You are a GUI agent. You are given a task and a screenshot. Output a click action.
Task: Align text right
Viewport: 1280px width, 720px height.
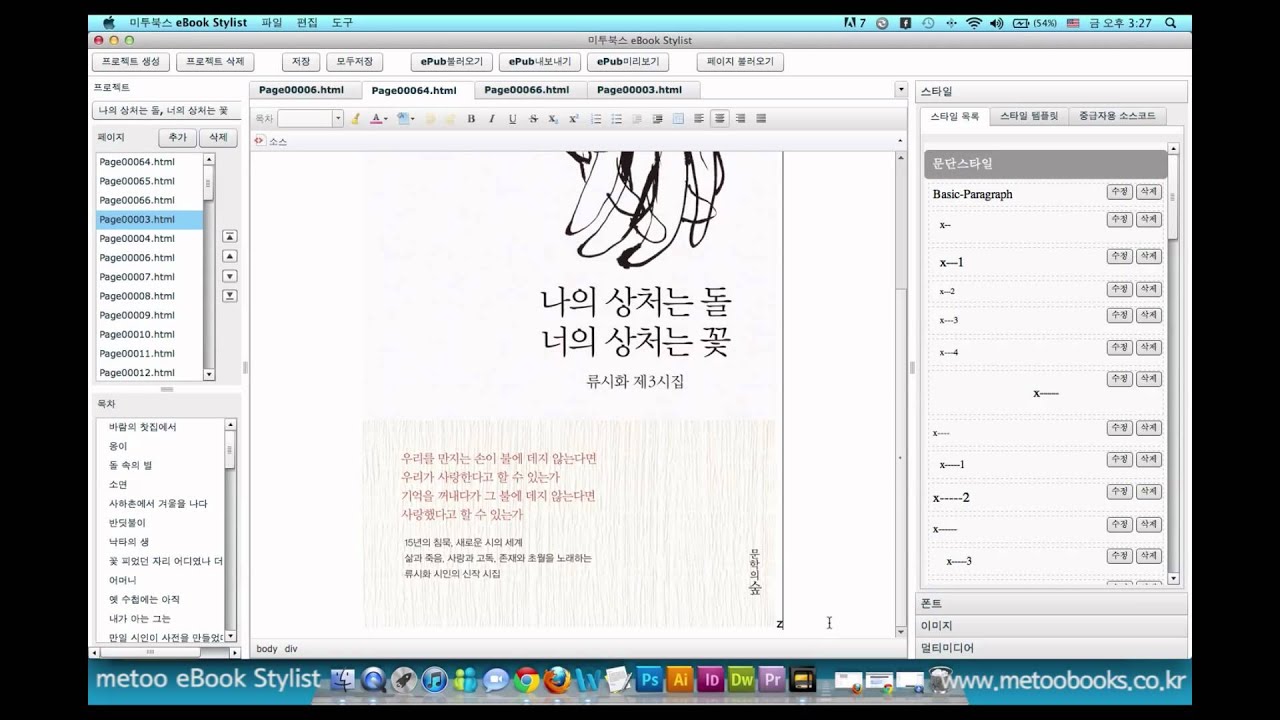point(740,119)
